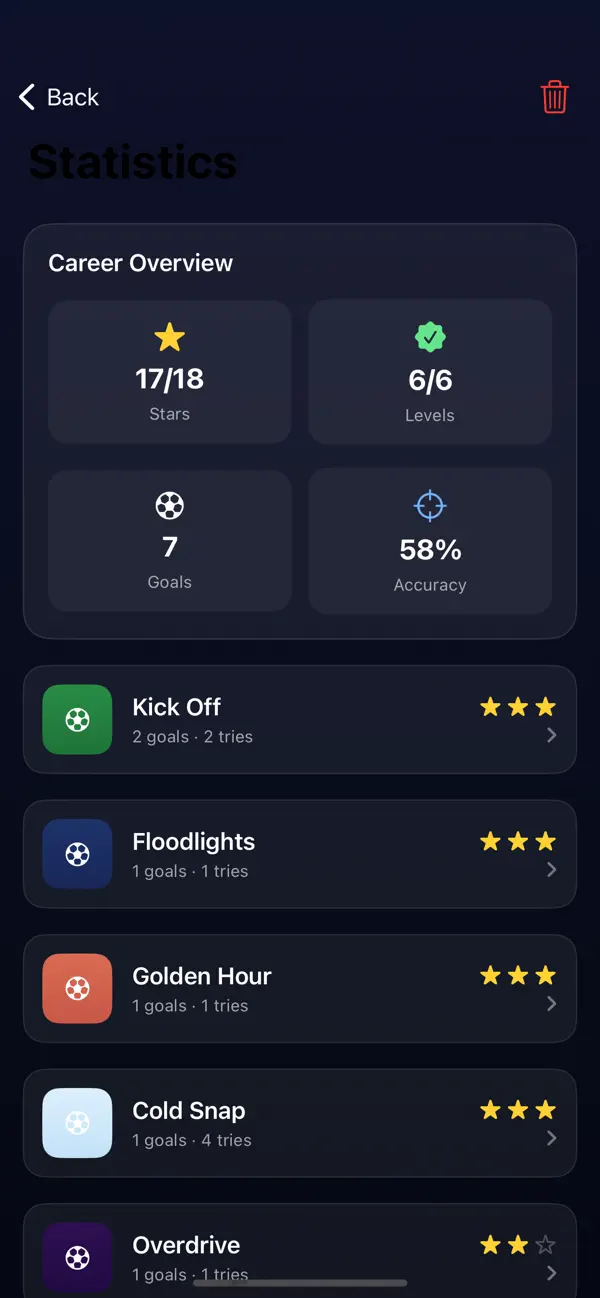Viewport: 600px width, 1298px height.
Task: Open Cold Snap details chevron
Action: point(552,1138)
